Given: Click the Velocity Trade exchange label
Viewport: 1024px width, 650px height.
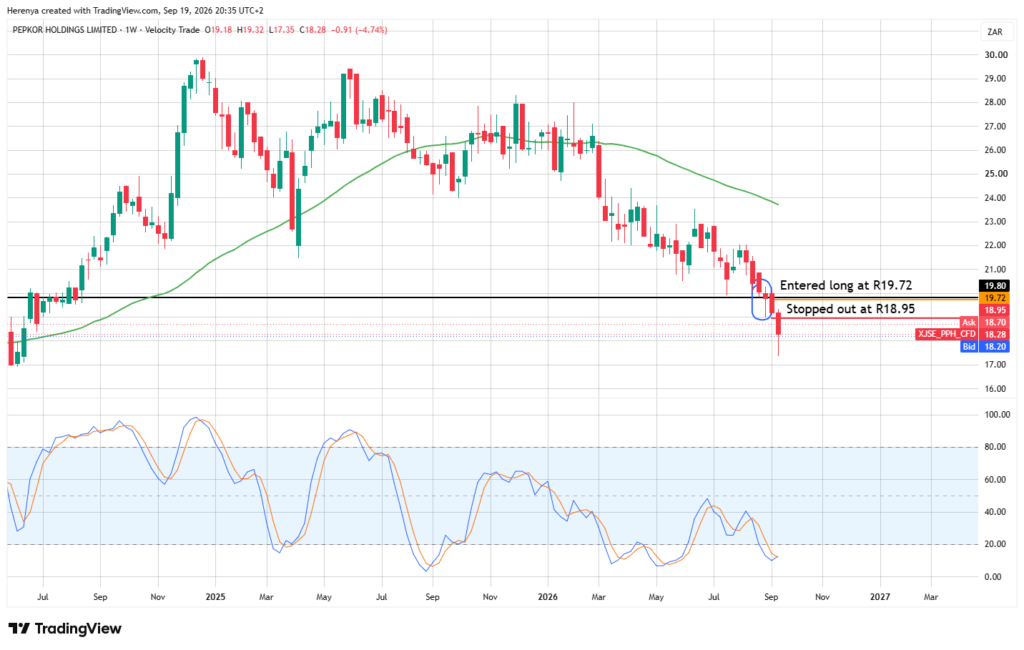Looking at the screenshot, I should tap(172, 30).
